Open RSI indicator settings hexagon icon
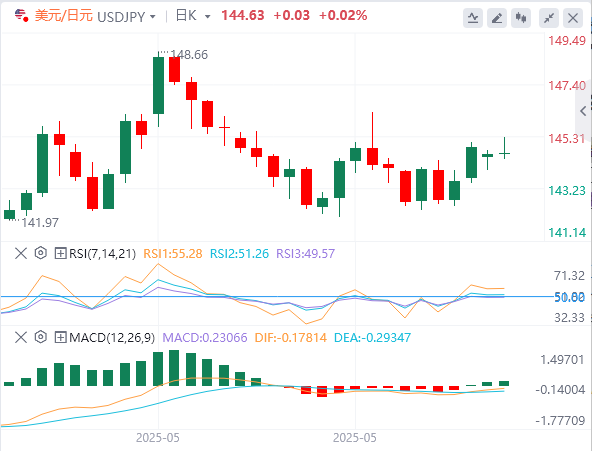This screenshot has width=592, height=451. pyautogui.click(x=41, y=253)
